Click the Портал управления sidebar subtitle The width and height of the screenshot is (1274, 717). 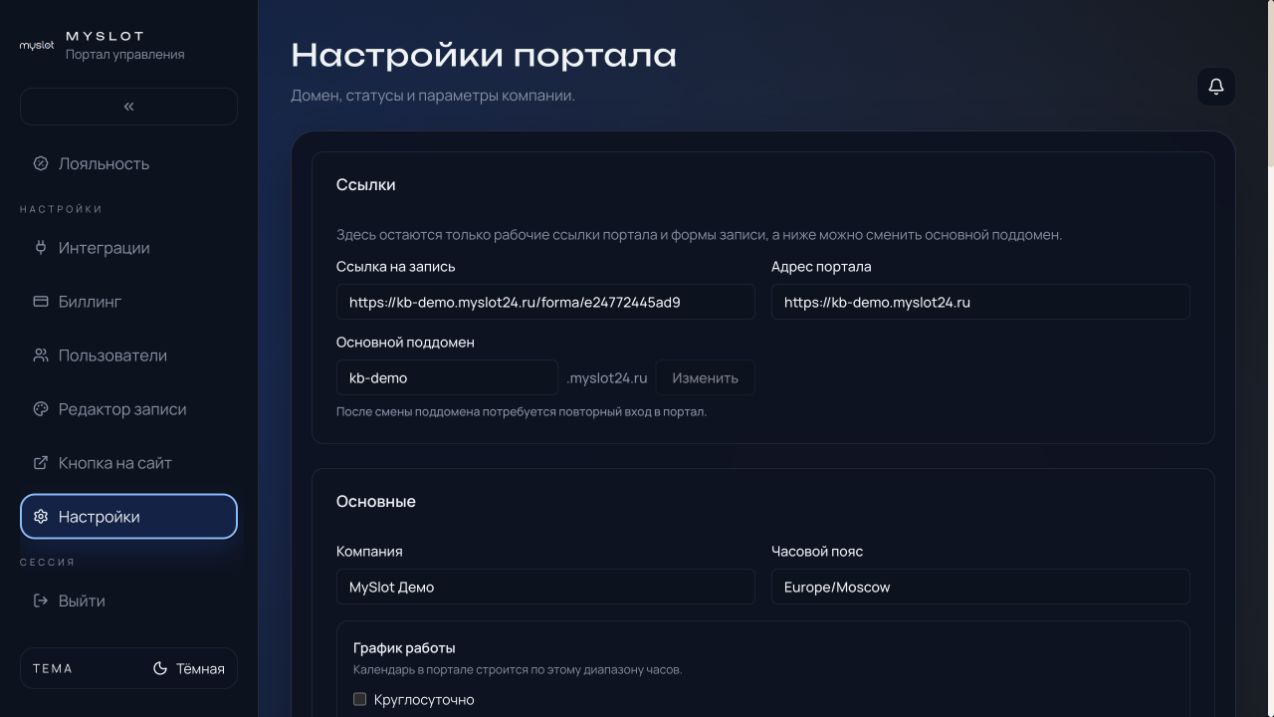point(125,55)
